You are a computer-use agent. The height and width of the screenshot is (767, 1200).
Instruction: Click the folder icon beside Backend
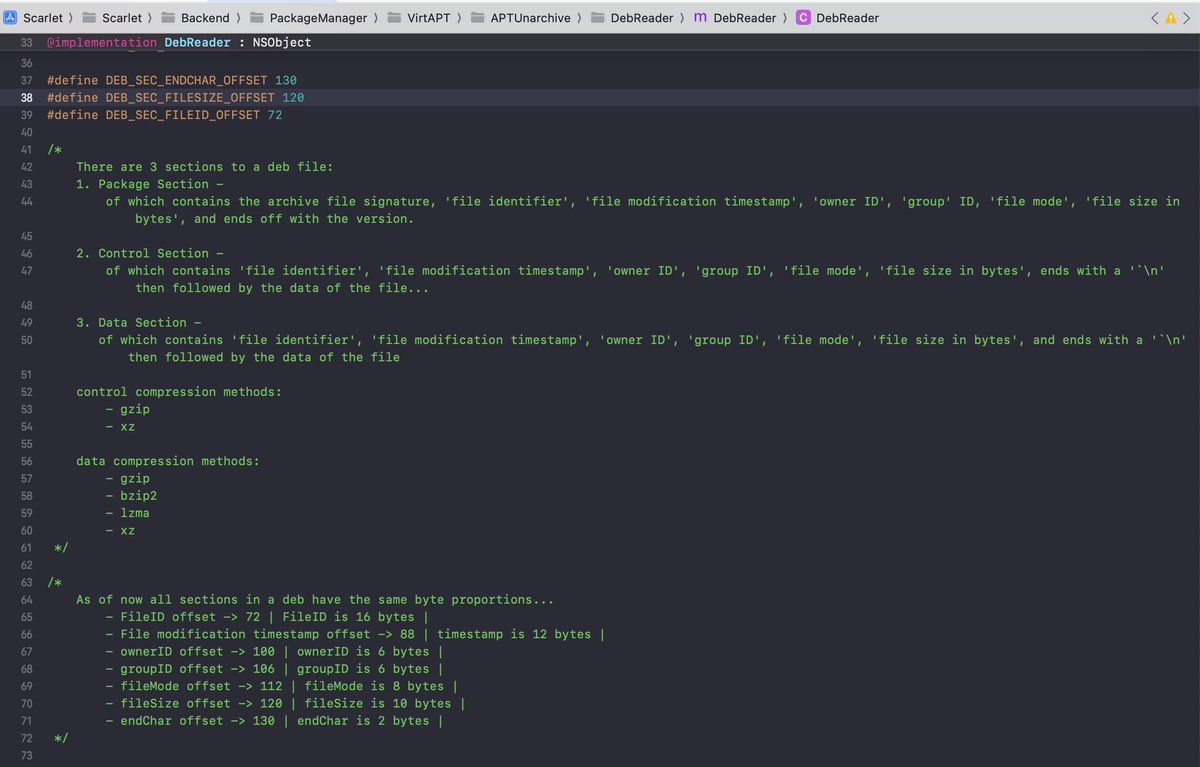(x=167, y=17)
